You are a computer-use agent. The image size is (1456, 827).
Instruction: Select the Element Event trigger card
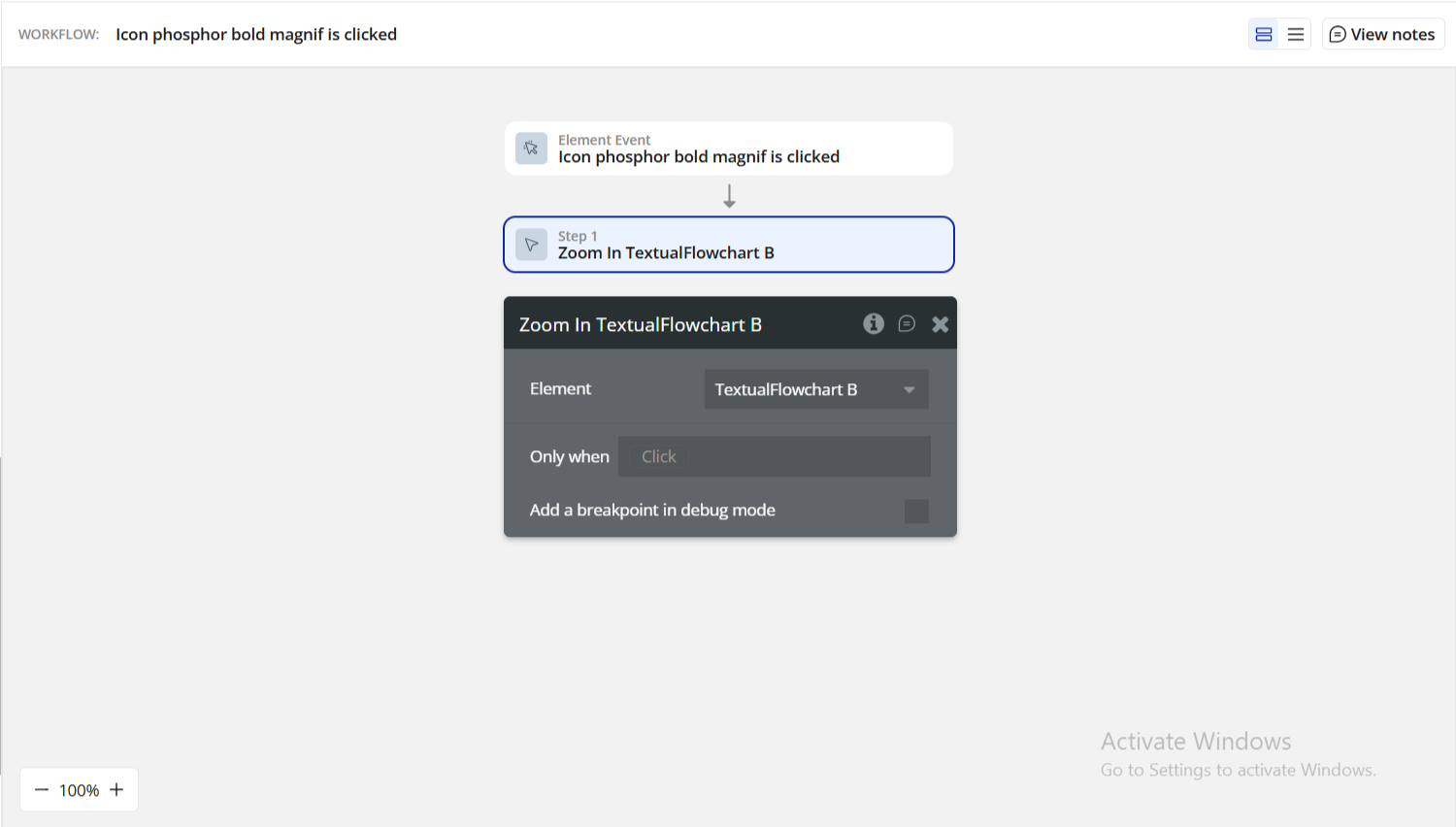coord(728,149)
